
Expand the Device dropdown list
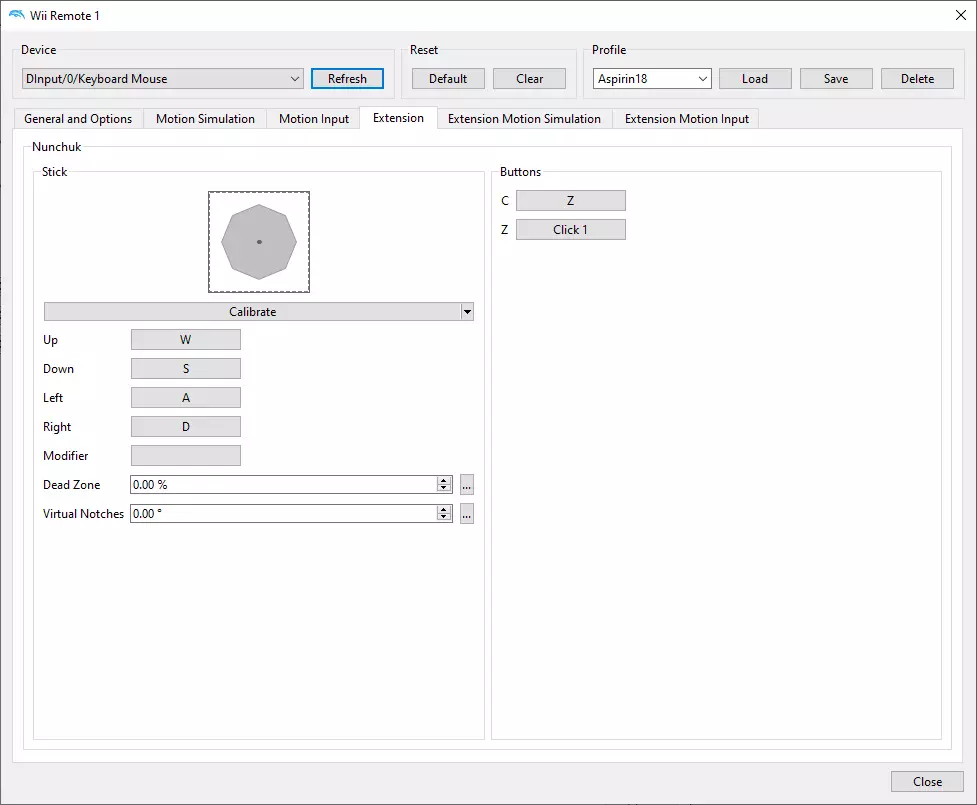pos(294,79)
